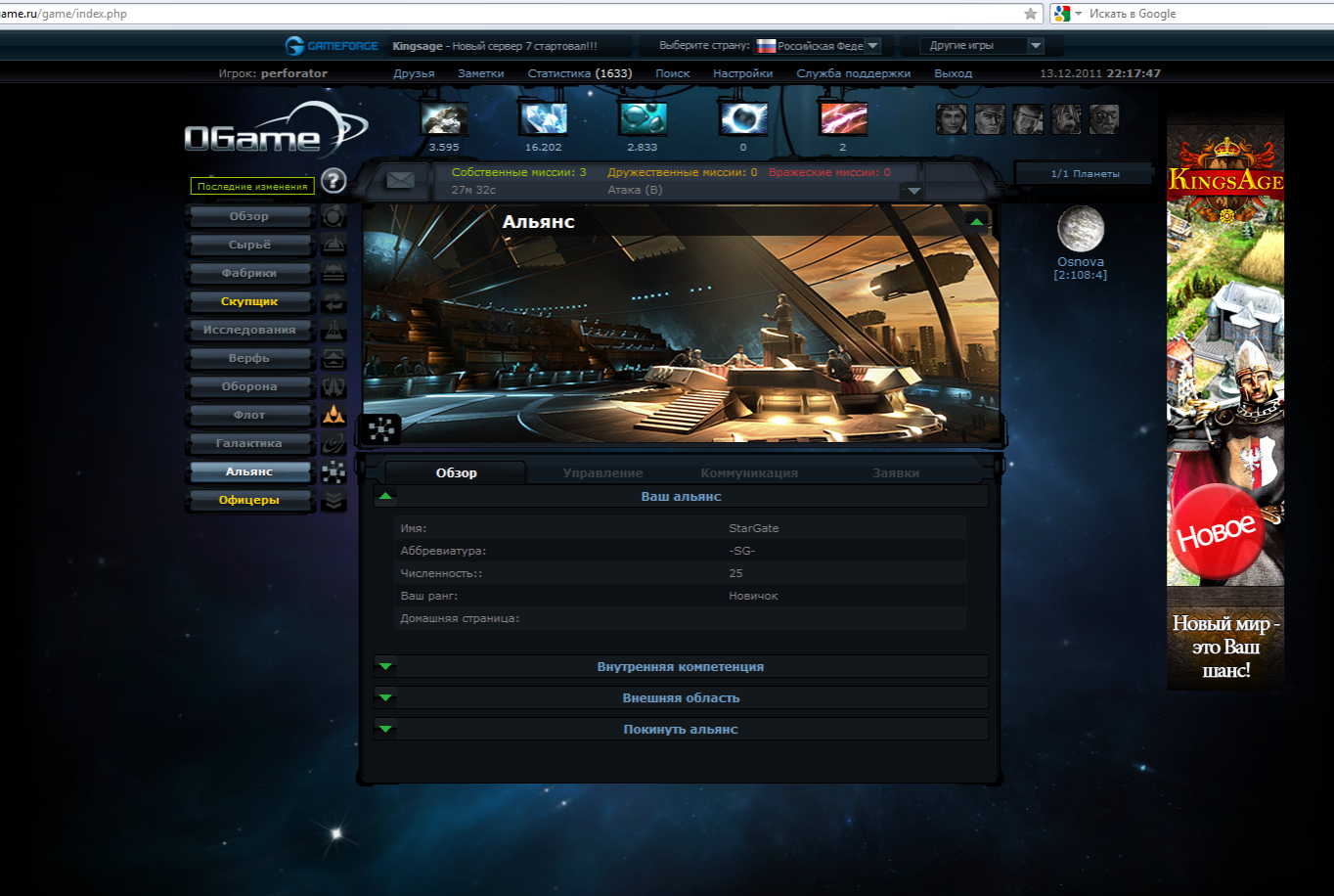This screenshot has width=1334, height=896.
Task: Select the Osnova planet thumbnail
Action: pyautogui.click(x=1080, y=230)
